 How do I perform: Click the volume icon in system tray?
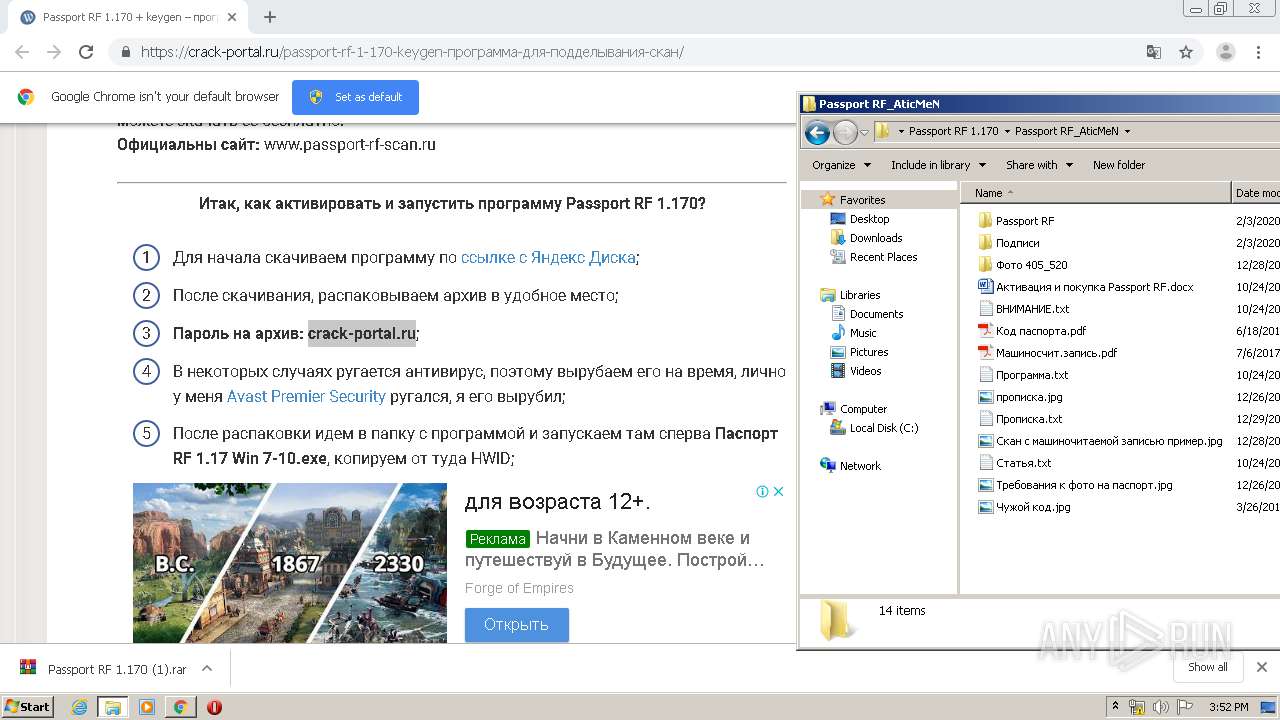pyautogui.click(x=1160, y=707)
